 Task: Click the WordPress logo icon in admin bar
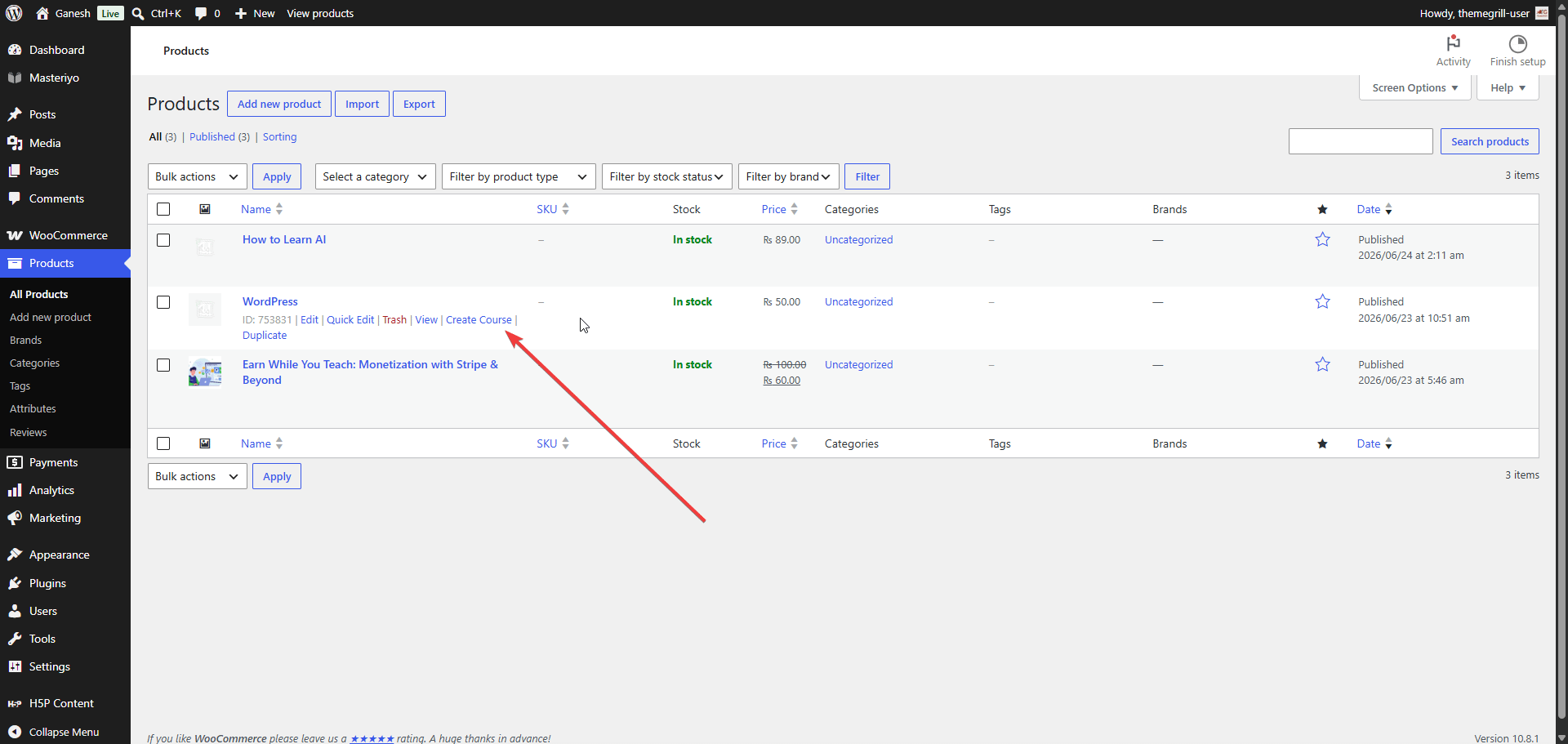[x=14, y=13]
